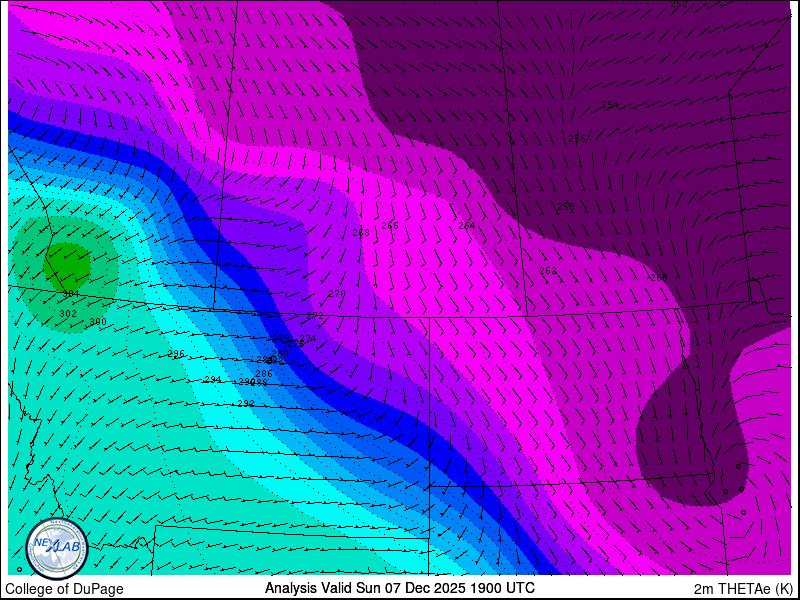Click the 272 contour label
The width and height of the screenshot is (800, 600).
pos(315,316)
